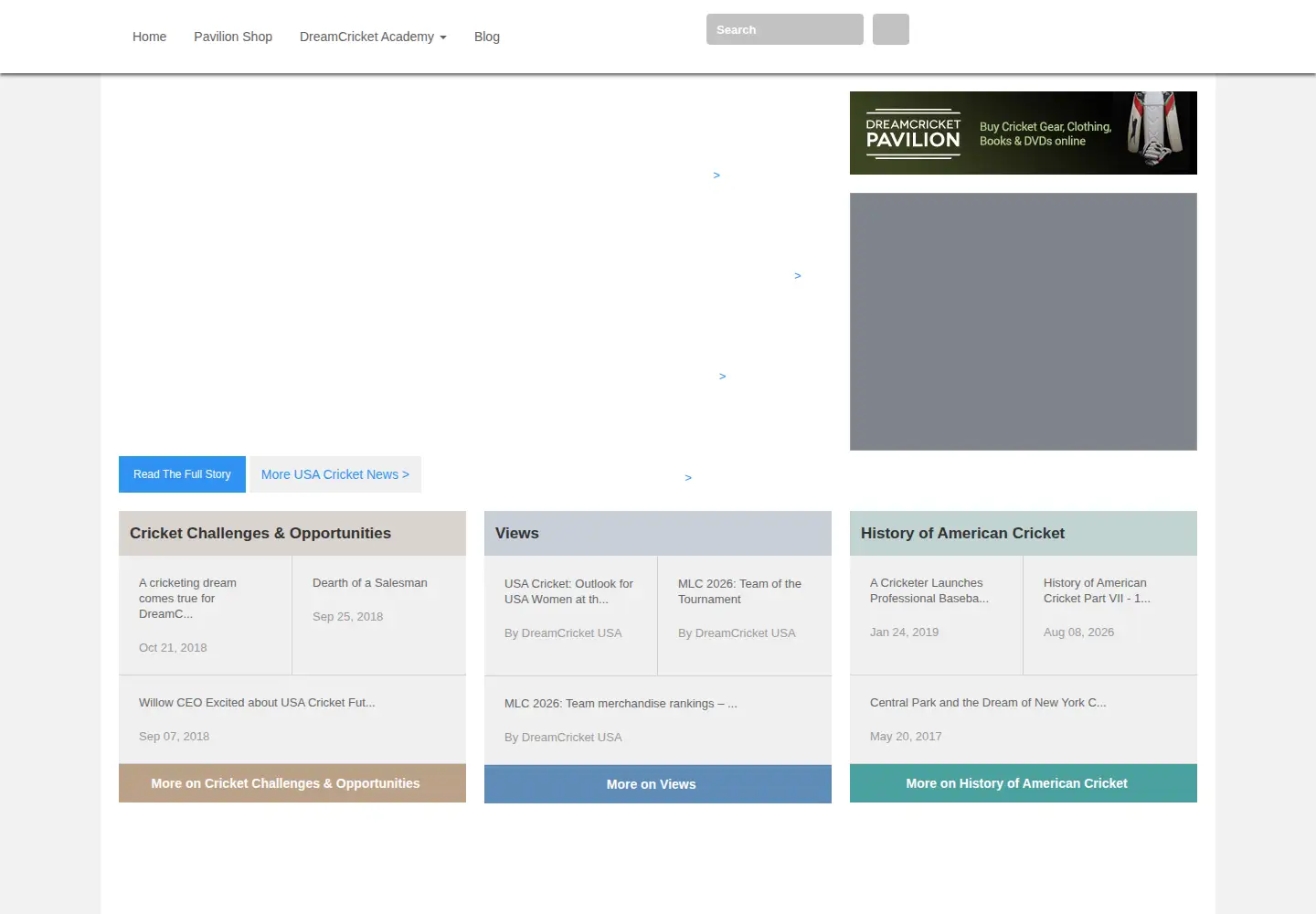Click the 'Sep 07, 2018' date text
This screenshot has width=1316, height=914.
(x=174, y=736)
